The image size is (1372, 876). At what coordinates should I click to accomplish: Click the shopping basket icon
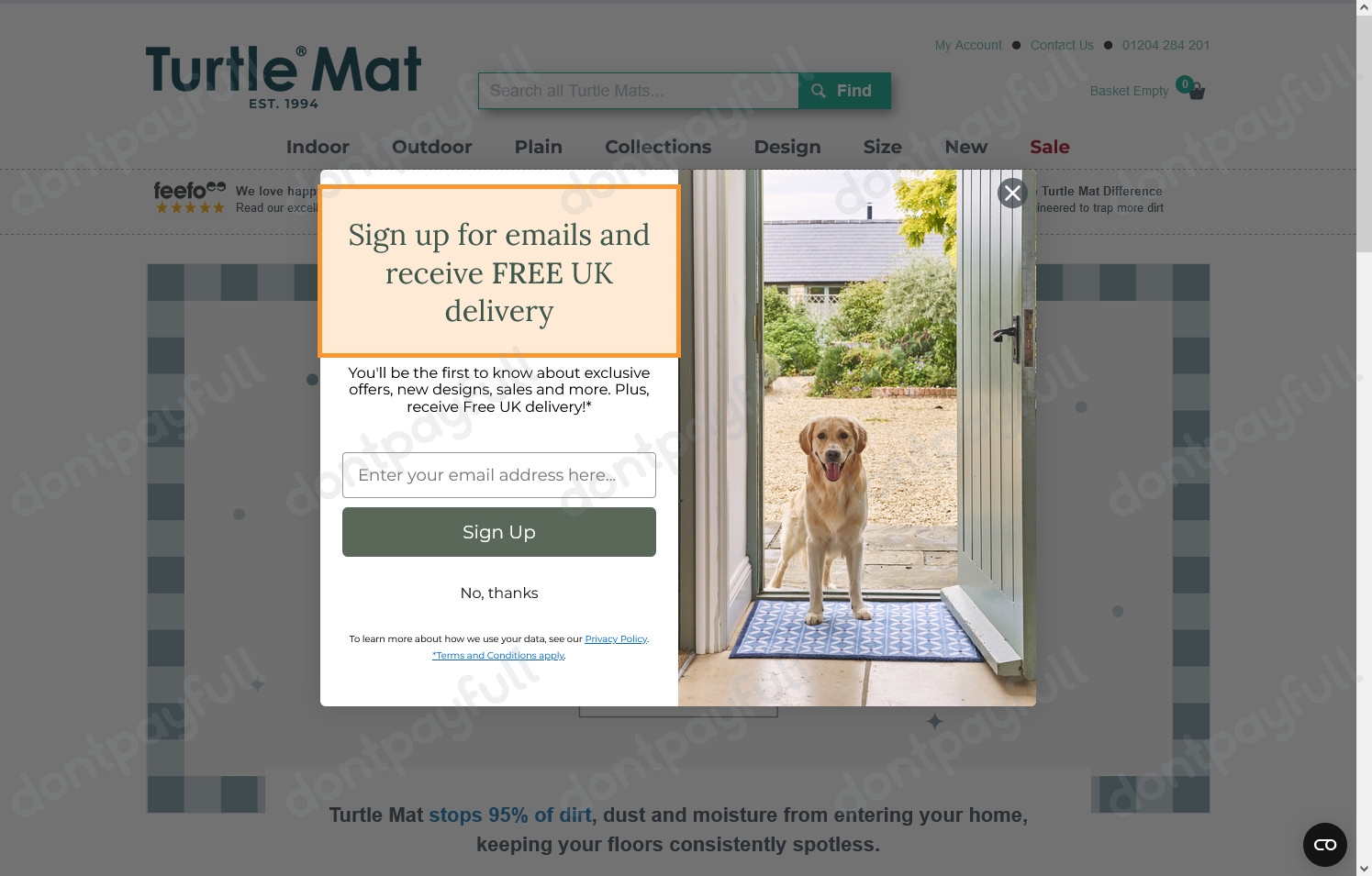point(1196,91)
